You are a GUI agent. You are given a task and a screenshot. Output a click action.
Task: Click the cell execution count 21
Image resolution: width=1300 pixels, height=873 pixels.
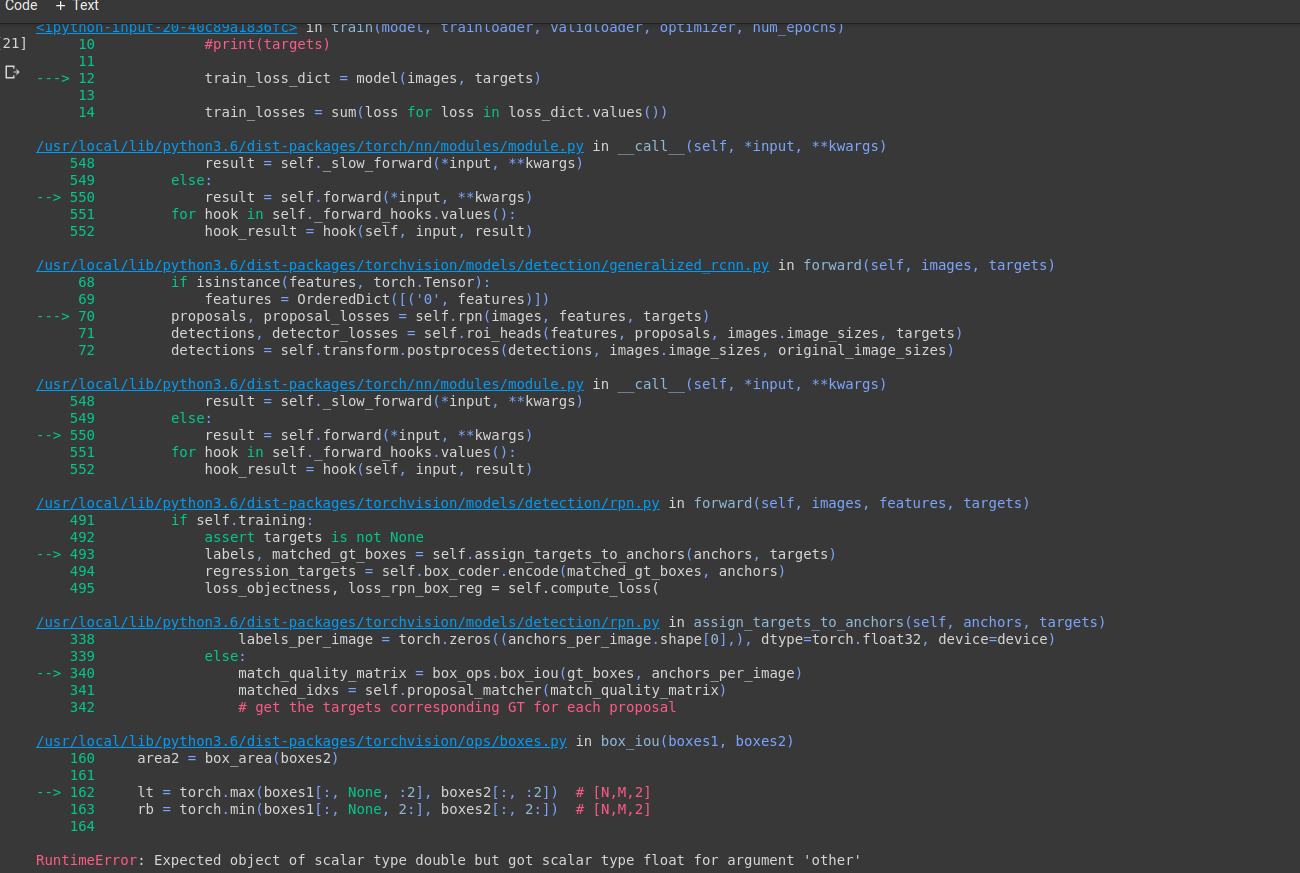14,43
